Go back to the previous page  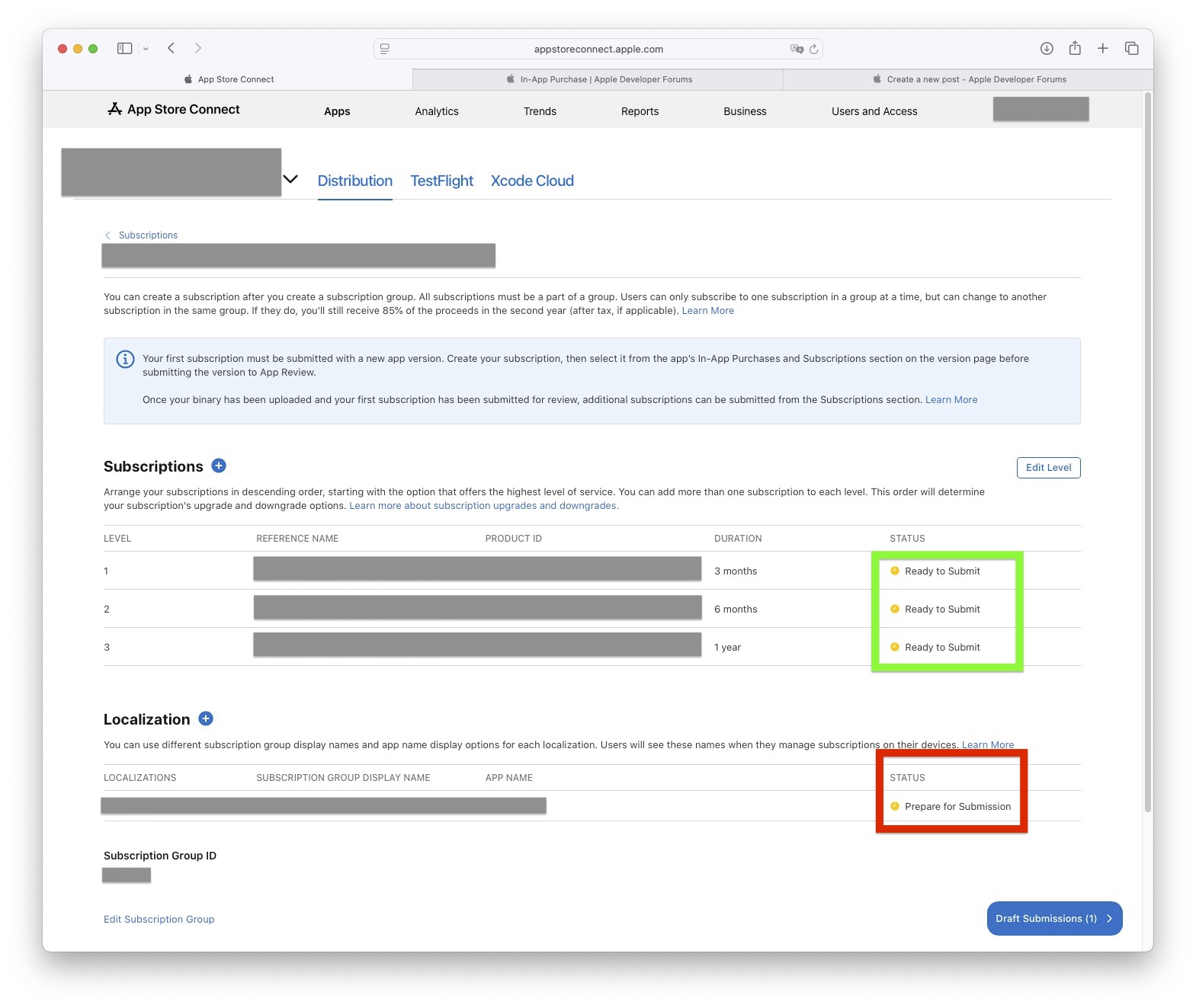pos(172,48)
